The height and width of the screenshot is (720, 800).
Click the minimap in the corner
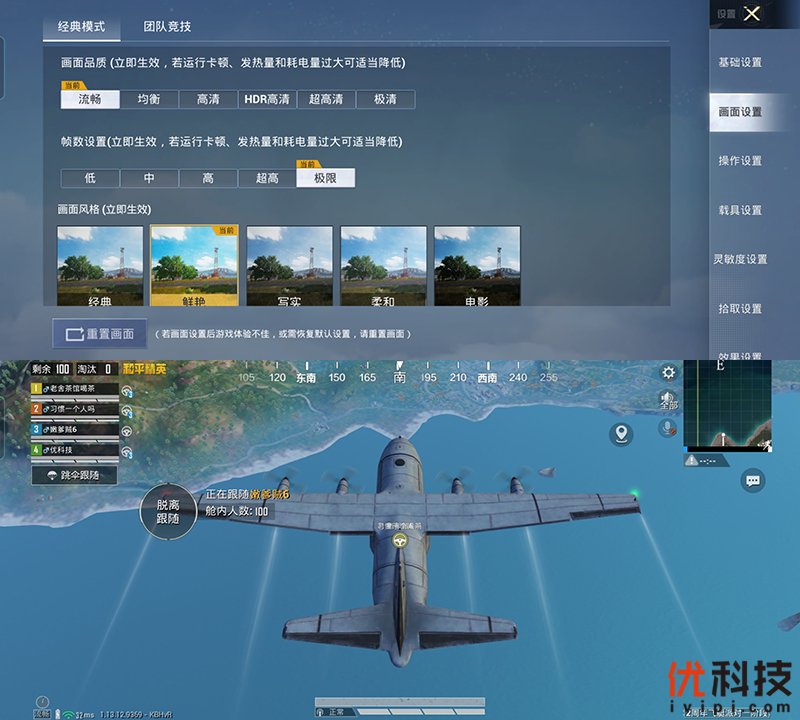[x=727, y=404]
